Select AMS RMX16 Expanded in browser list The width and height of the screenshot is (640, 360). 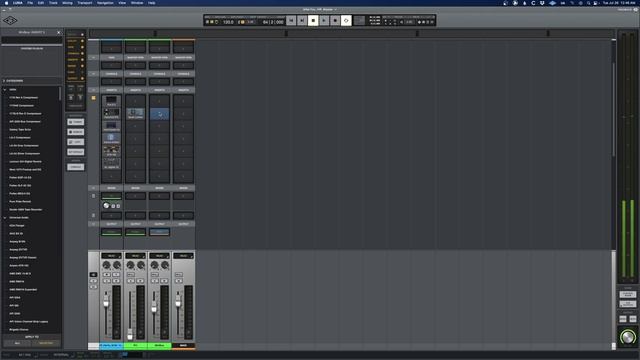[23, 290]
